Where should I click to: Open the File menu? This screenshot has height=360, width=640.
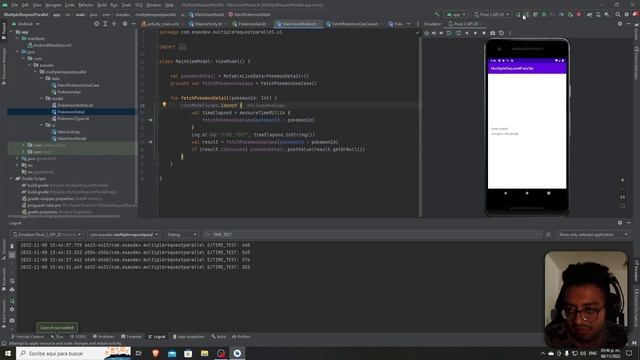pos(15,5)
